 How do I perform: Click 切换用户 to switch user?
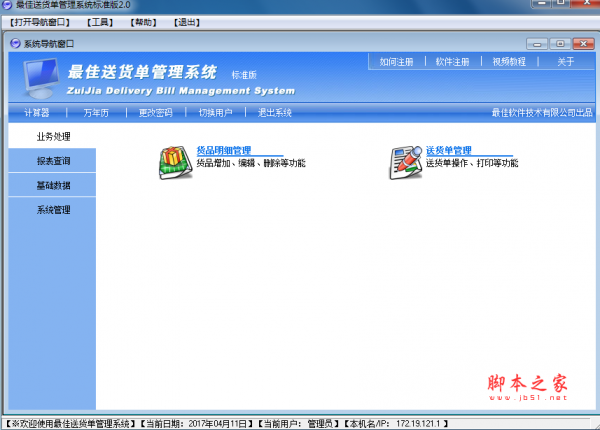click(x=215, y=112)
